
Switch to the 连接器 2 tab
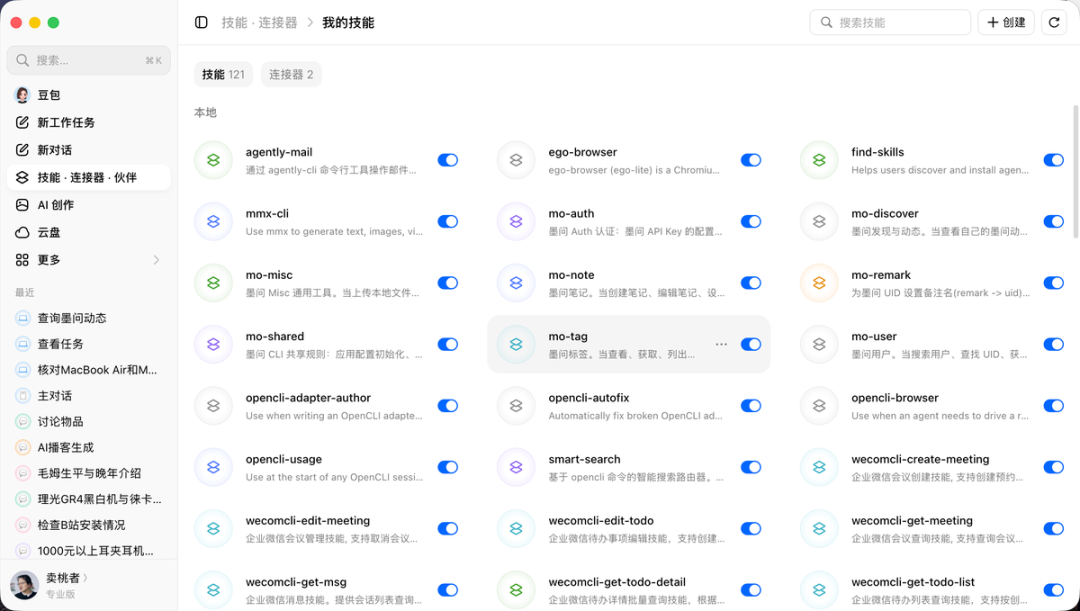[x=291, y=74]
